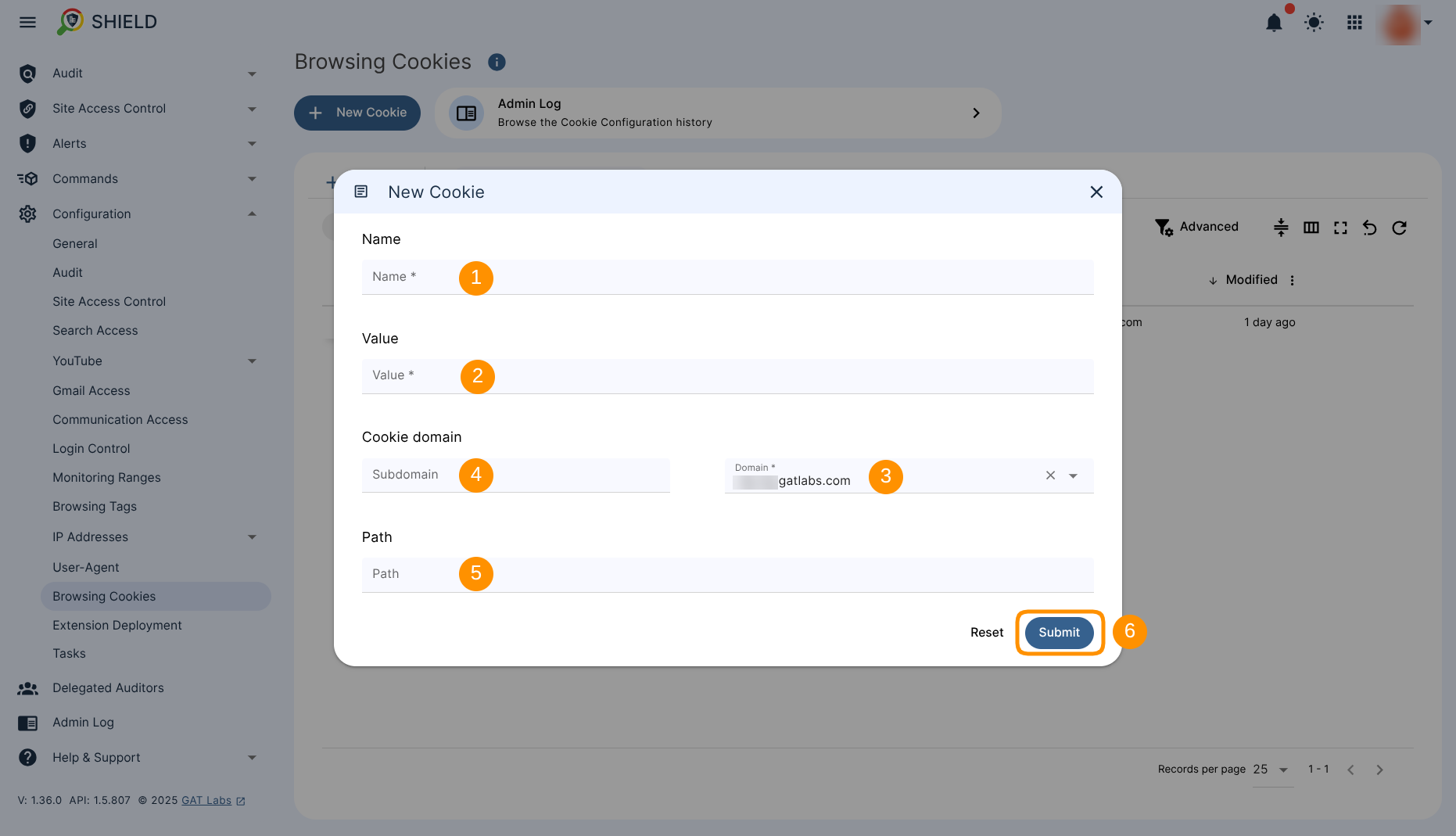Click the Value input field
This screenshot has height=836, width=1456.
[x=727, y=376]
